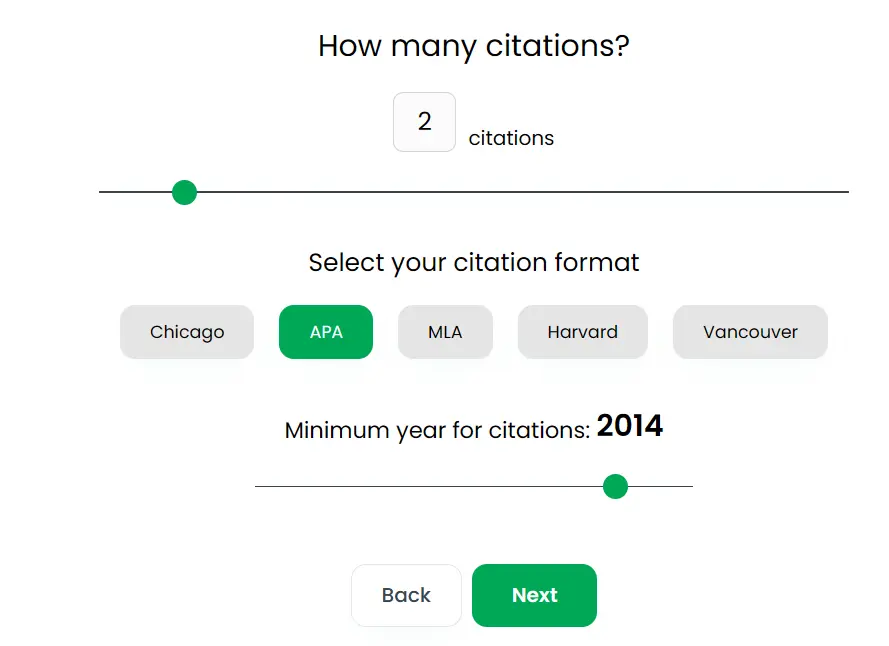Click the "How many citations?" heading
Viewport: 889px width, 646px height.
pos(474,46)
